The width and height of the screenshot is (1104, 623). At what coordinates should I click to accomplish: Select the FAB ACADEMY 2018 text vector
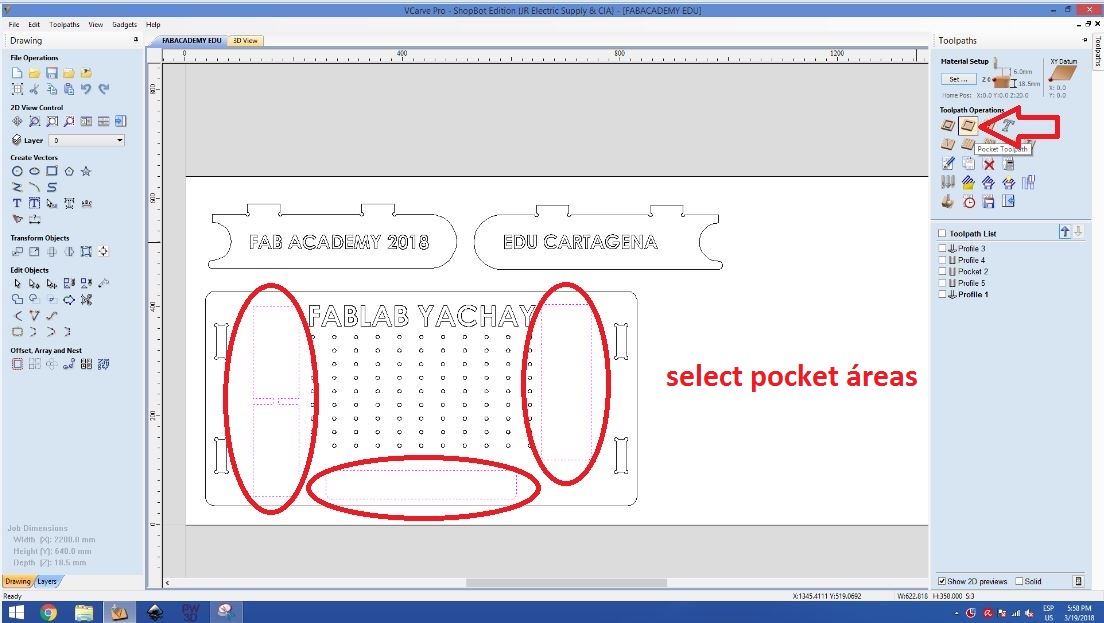pyautogui.click(x=339, y=242)
